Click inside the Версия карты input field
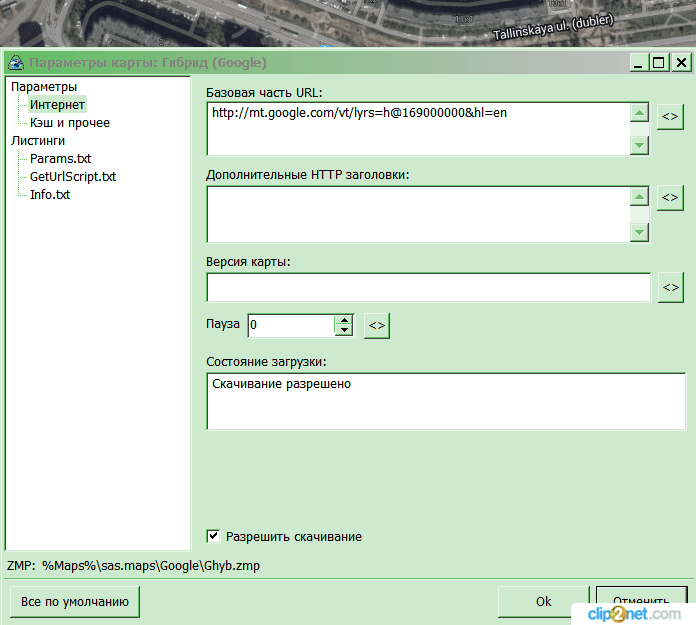696x625 pixels. [x=428, y=288]
